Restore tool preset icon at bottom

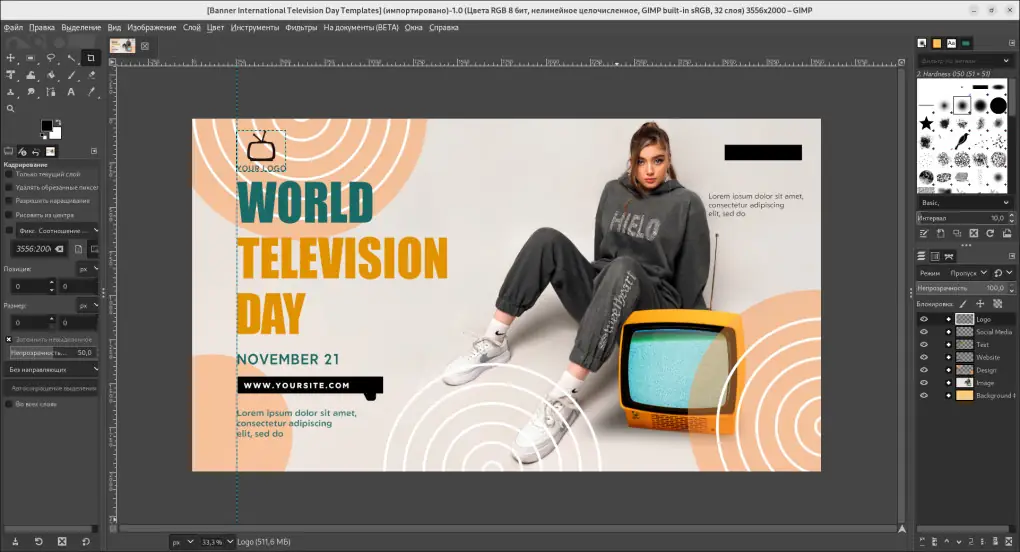click(38, 542)
